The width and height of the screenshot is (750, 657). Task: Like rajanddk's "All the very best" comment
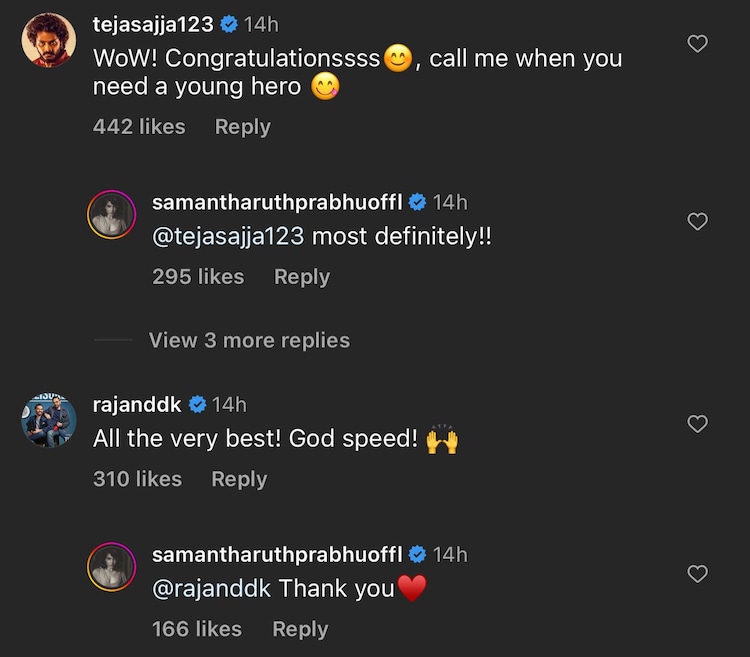coord(698,424)
